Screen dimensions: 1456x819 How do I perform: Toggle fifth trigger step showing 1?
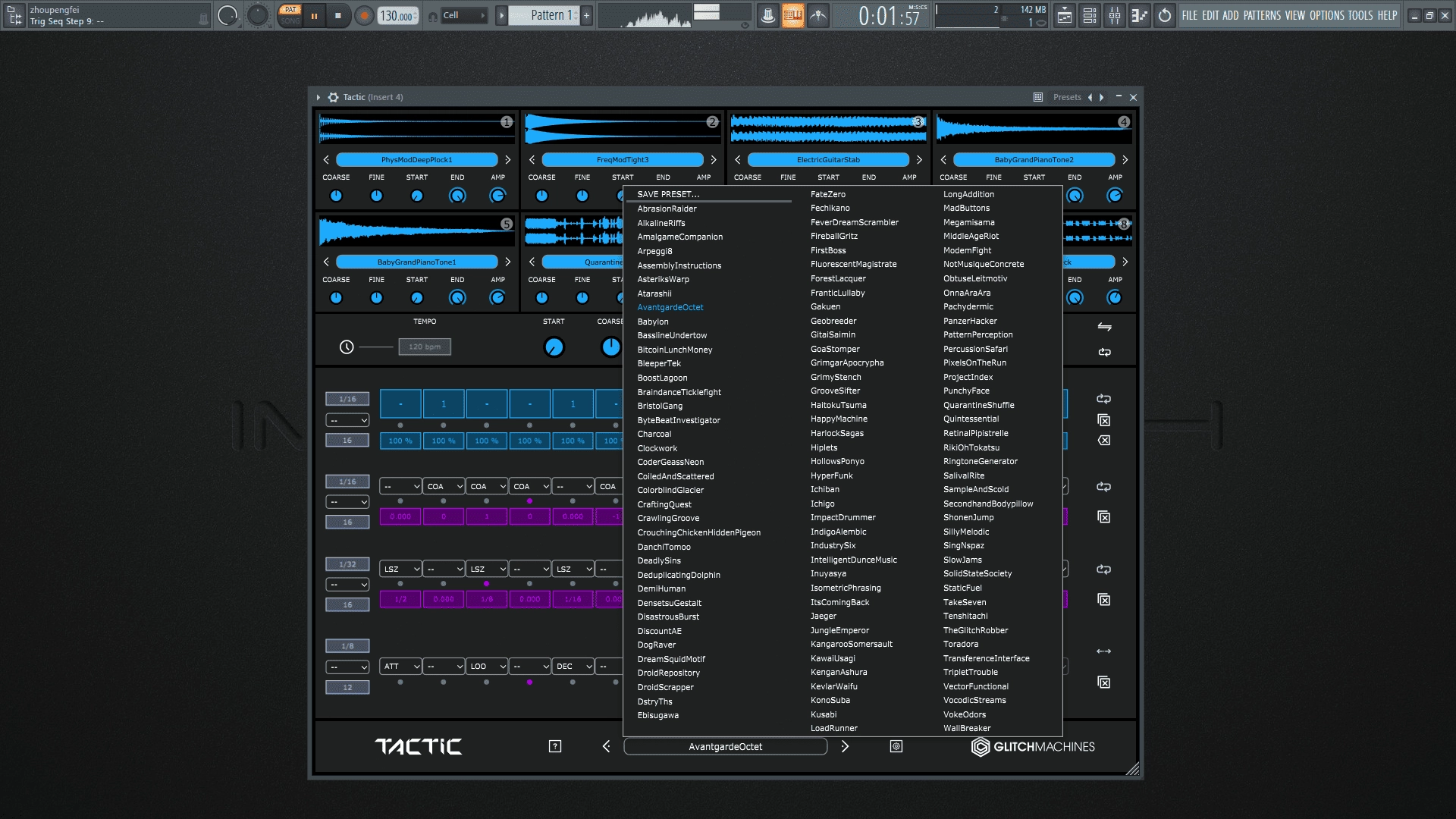coord(573,403)
